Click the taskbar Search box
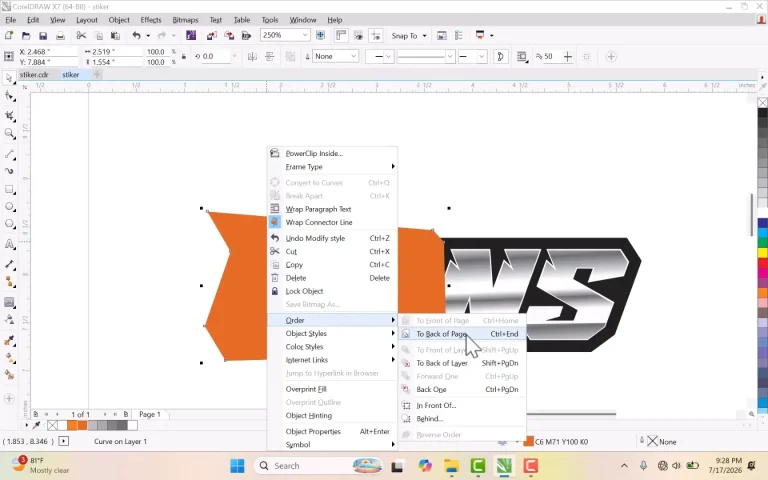This screenshot has width=768, height=480. pyautogui.click(x=318, y=466)
